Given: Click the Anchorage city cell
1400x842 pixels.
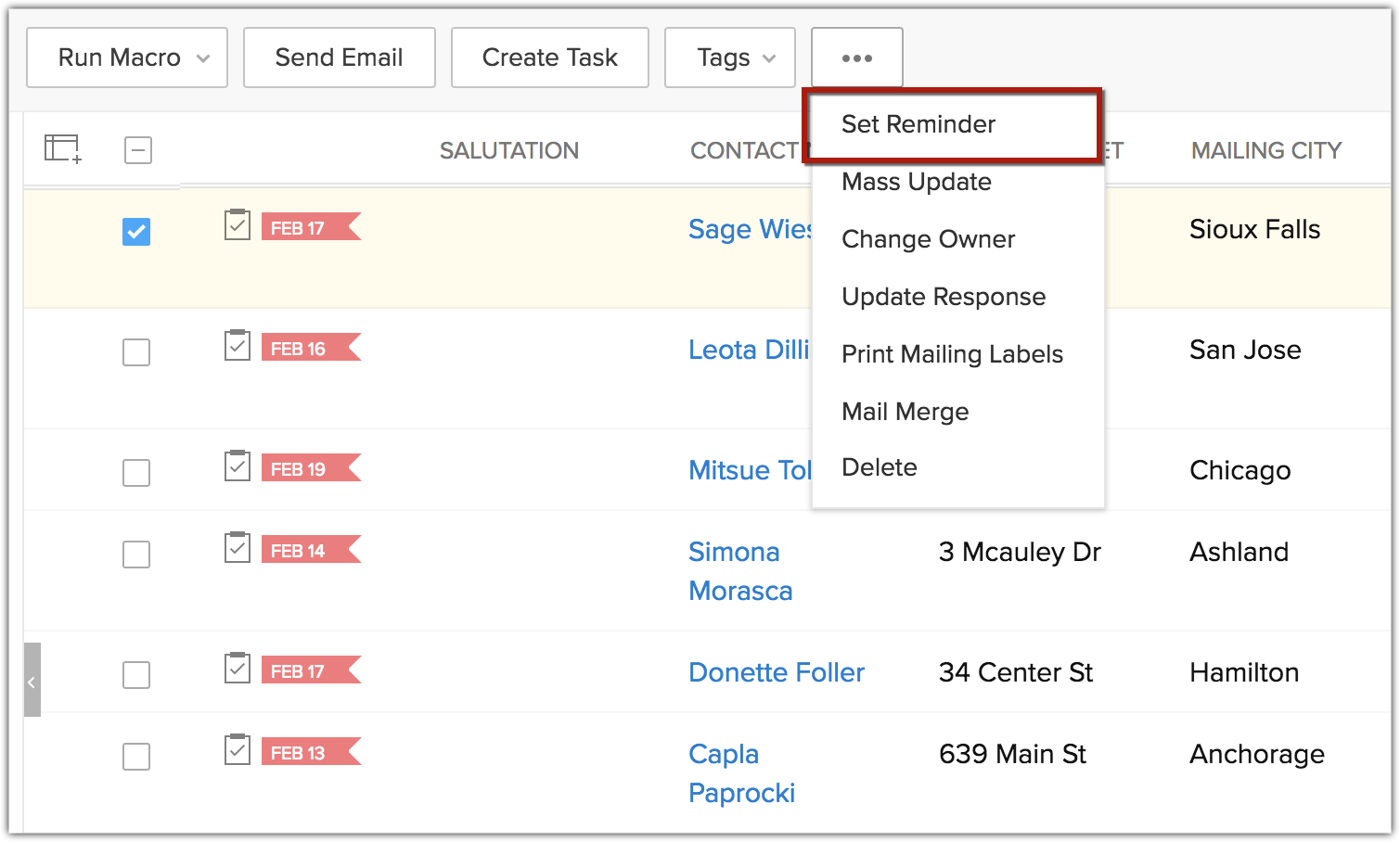Looking at the screenshot, I should [1257, 754].
